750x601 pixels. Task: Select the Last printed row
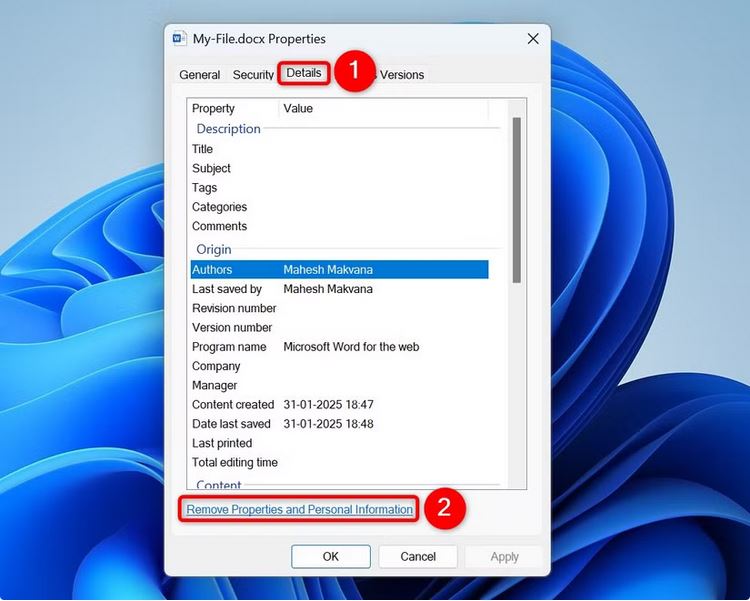(x=339, y=443)
